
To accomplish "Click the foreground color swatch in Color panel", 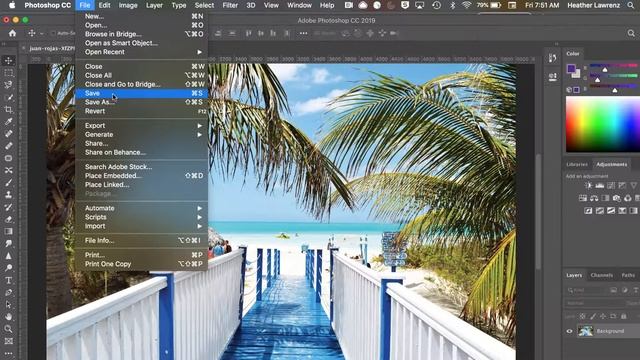I will [571, 68].
